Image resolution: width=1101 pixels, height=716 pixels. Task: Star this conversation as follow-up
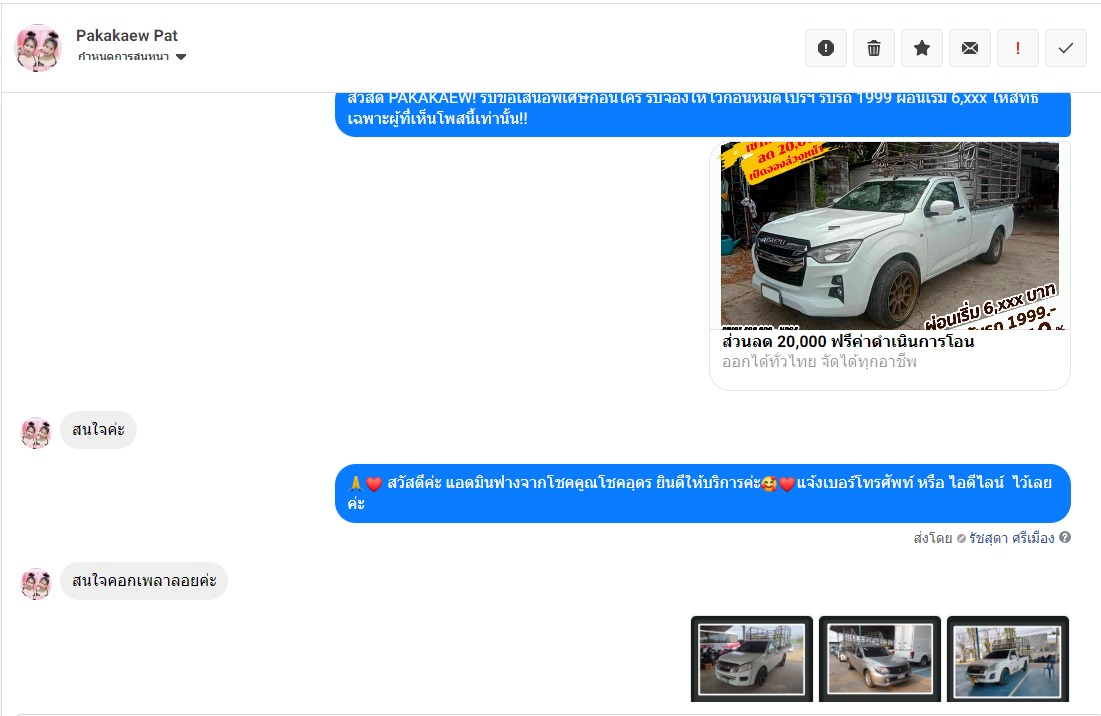(x=921, y=48)
